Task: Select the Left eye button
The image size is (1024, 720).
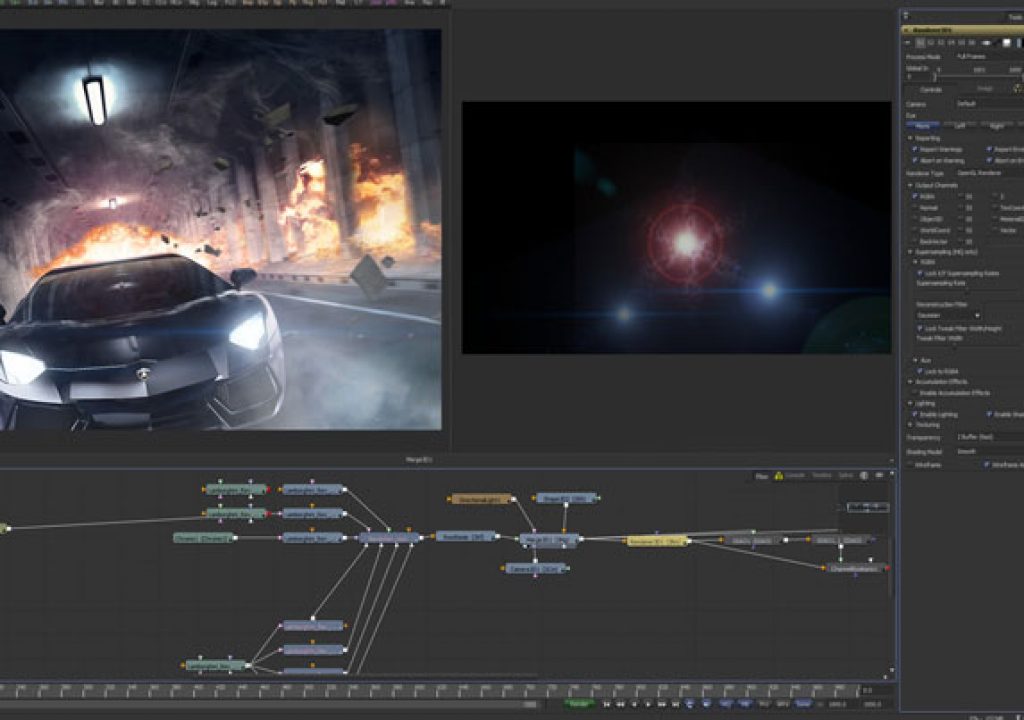Action: (959, 126)
